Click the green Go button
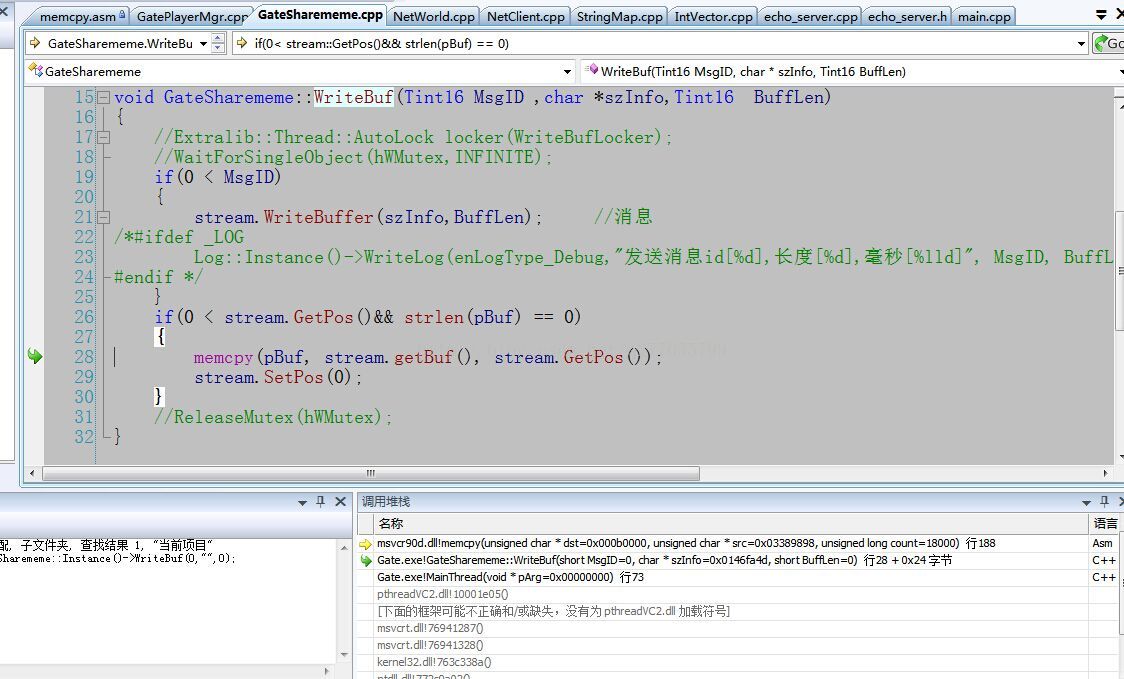The width and height of the screenshot is (1124, 679). (x=1108, y=44)
